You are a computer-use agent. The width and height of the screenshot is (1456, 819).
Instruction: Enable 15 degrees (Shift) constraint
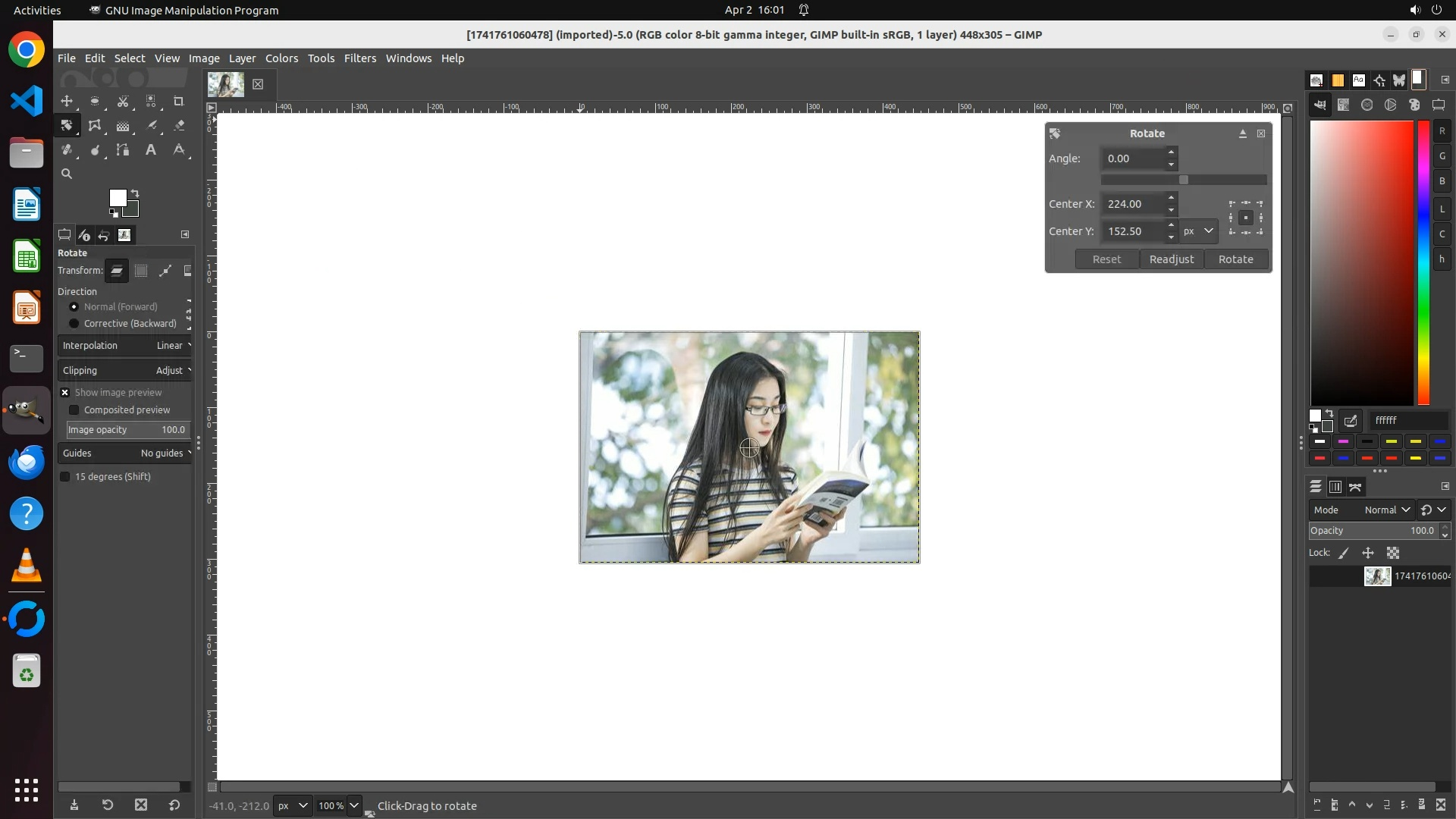click(65, 476)
